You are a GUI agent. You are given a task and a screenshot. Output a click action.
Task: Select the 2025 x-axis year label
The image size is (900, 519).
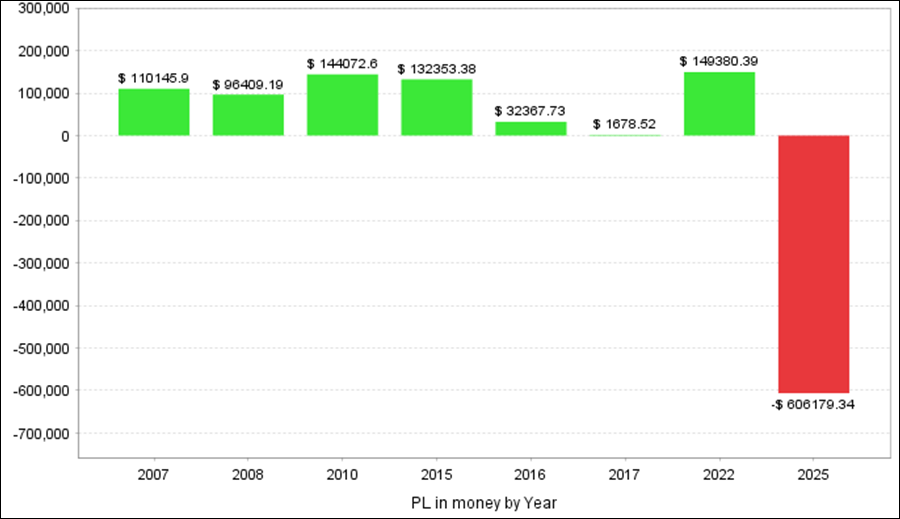click(814, 475)
